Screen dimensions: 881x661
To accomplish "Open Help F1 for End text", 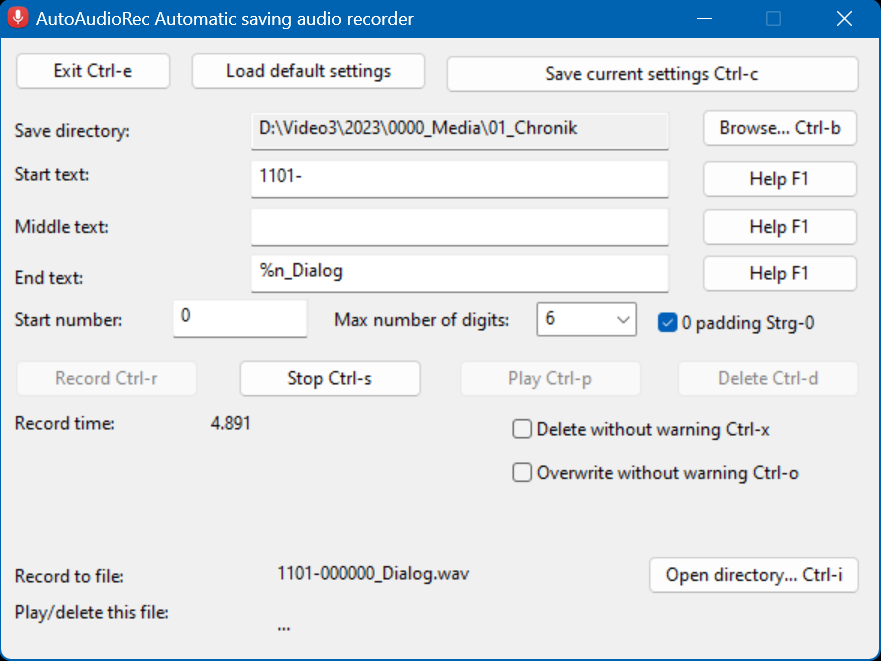I will click(780, 273).
